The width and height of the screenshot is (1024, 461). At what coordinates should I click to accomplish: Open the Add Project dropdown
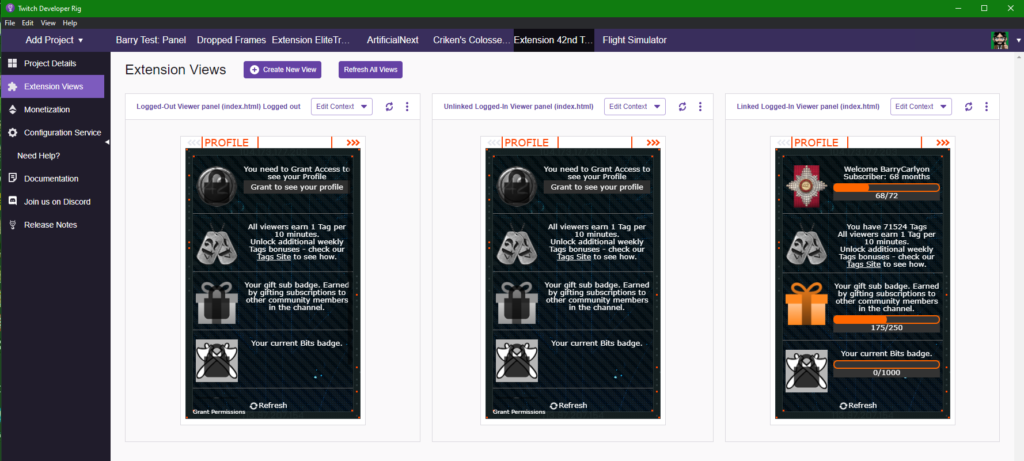54,40
